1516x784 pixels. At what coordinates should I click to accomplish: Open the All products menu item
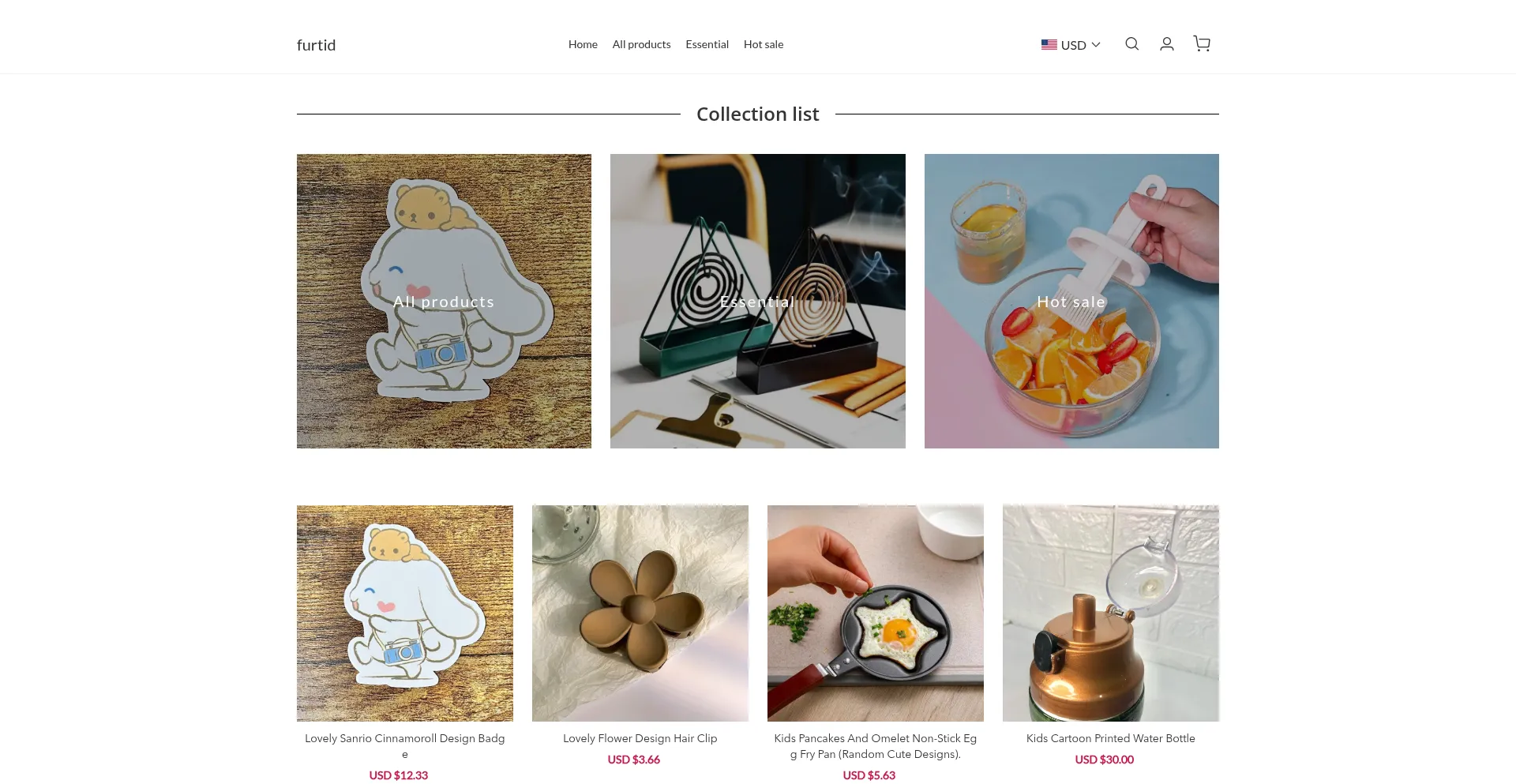pyautogui.click(x=641, y=44)
